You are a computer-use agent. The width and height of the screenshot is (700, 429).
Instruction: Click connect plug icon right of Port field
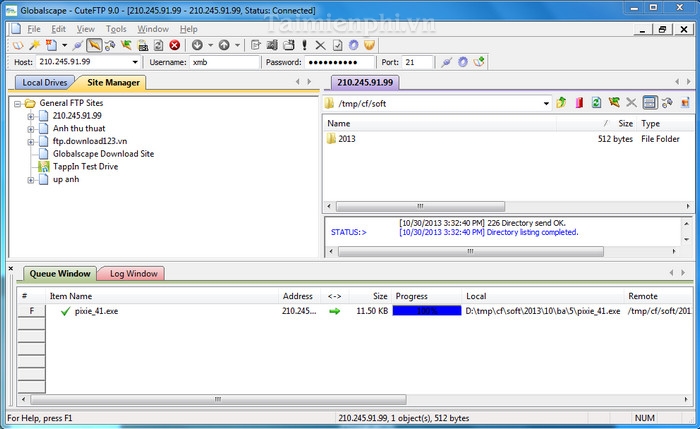[446, 62]
